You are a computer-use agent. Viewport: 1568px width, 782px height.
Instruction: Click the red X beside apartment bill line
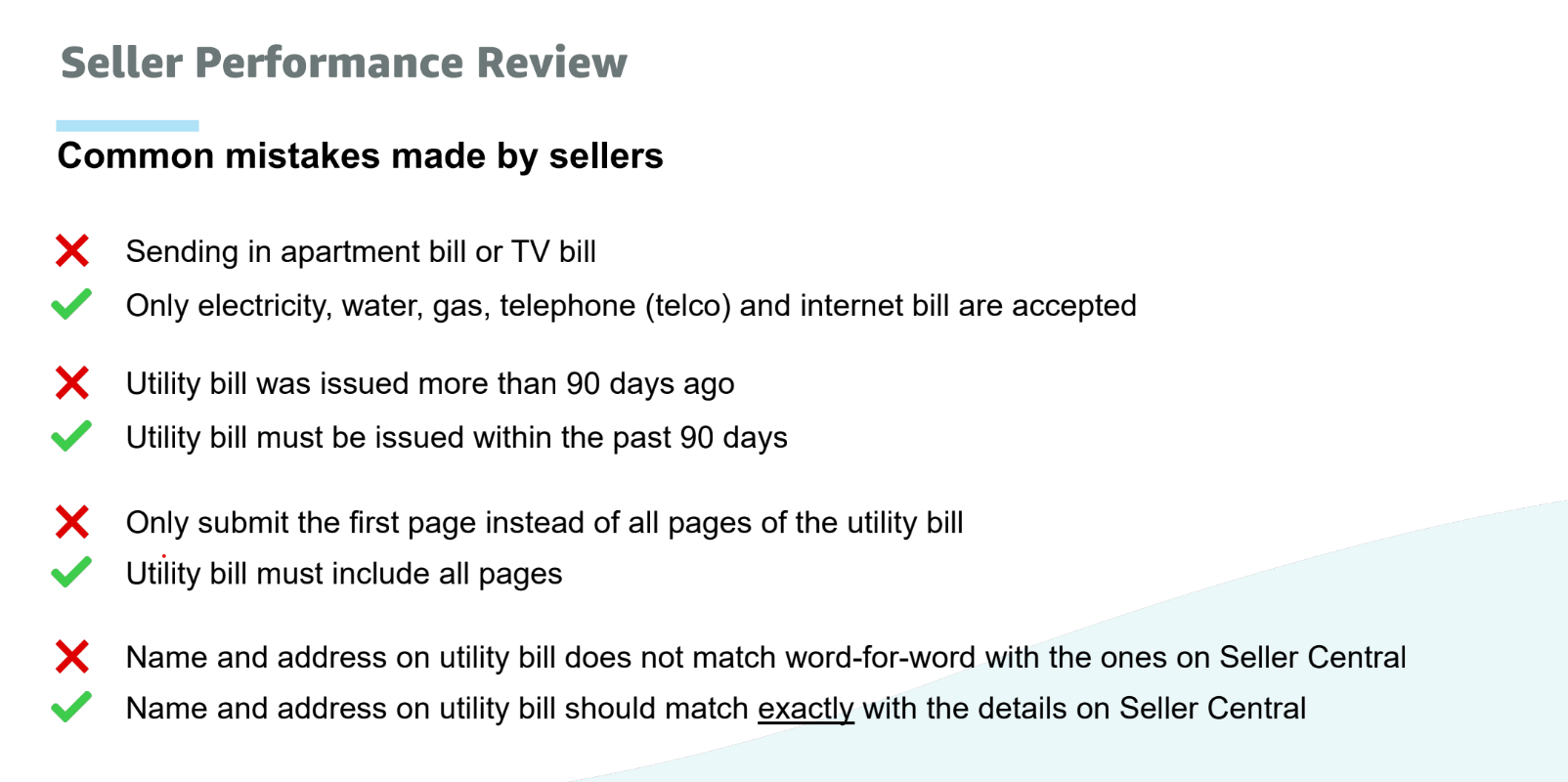click(72, 250)
